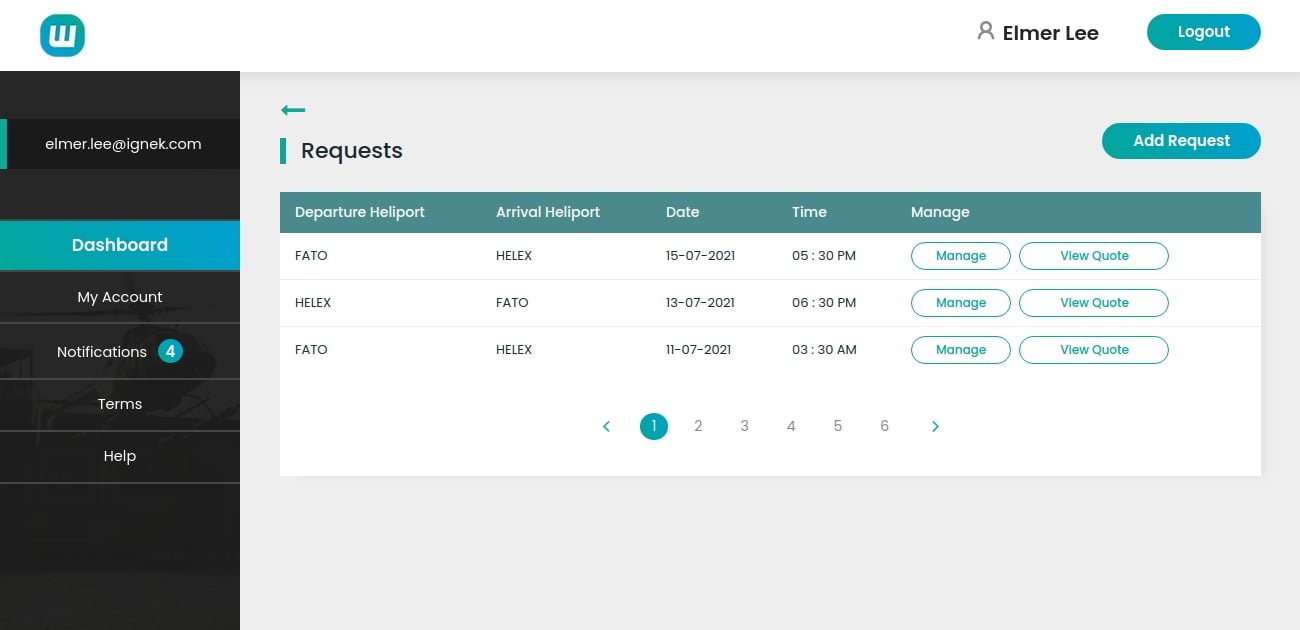The width and height of the screenshot is (1300, 630).
Task: Click Manage for the 15-07-2021 FATO request
Action: (x=960, y=255)
